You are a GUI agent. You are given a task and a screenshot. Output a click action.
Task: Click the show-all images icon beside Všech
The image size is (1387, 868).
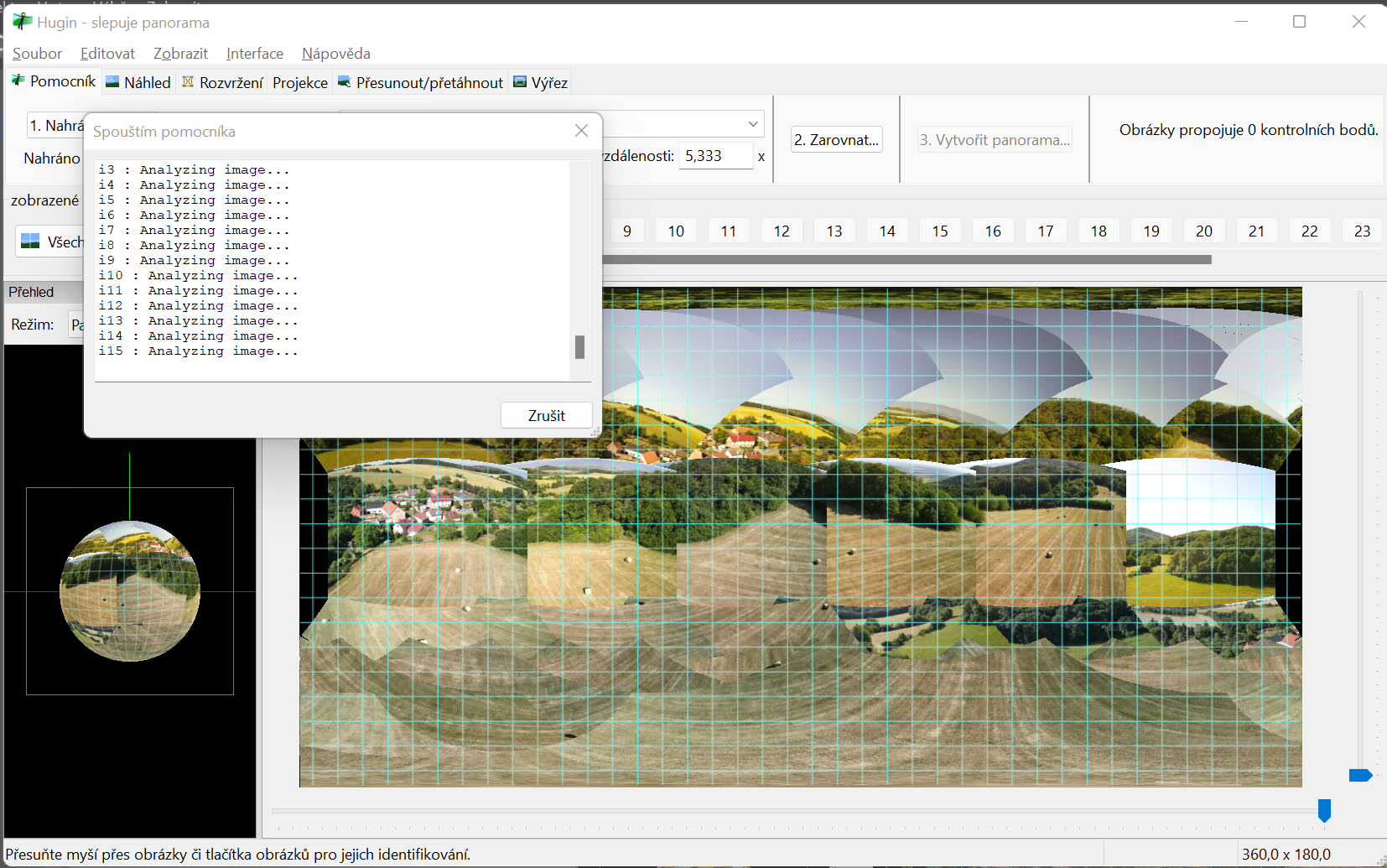click(30, 242)
